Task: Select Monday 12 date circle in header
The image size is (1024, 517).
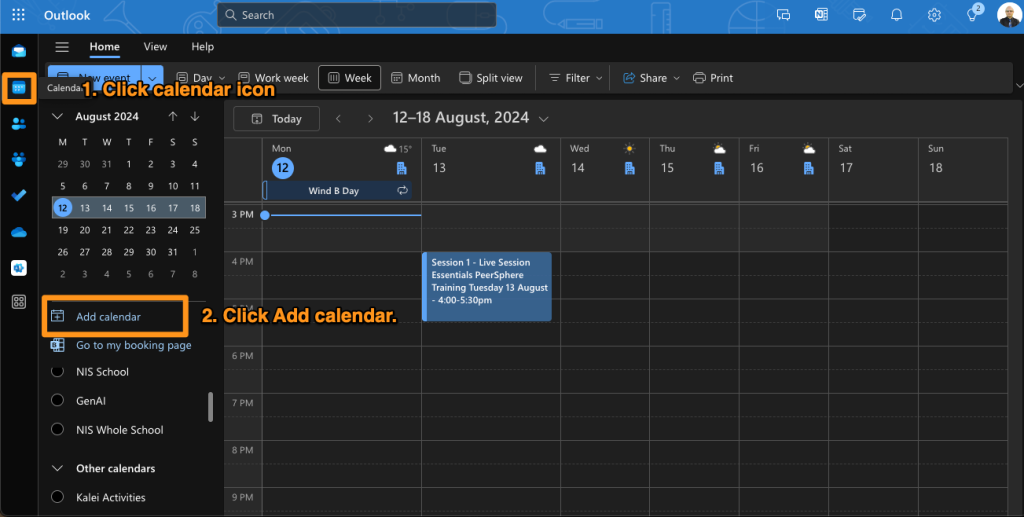Action: tap(282, 168)
